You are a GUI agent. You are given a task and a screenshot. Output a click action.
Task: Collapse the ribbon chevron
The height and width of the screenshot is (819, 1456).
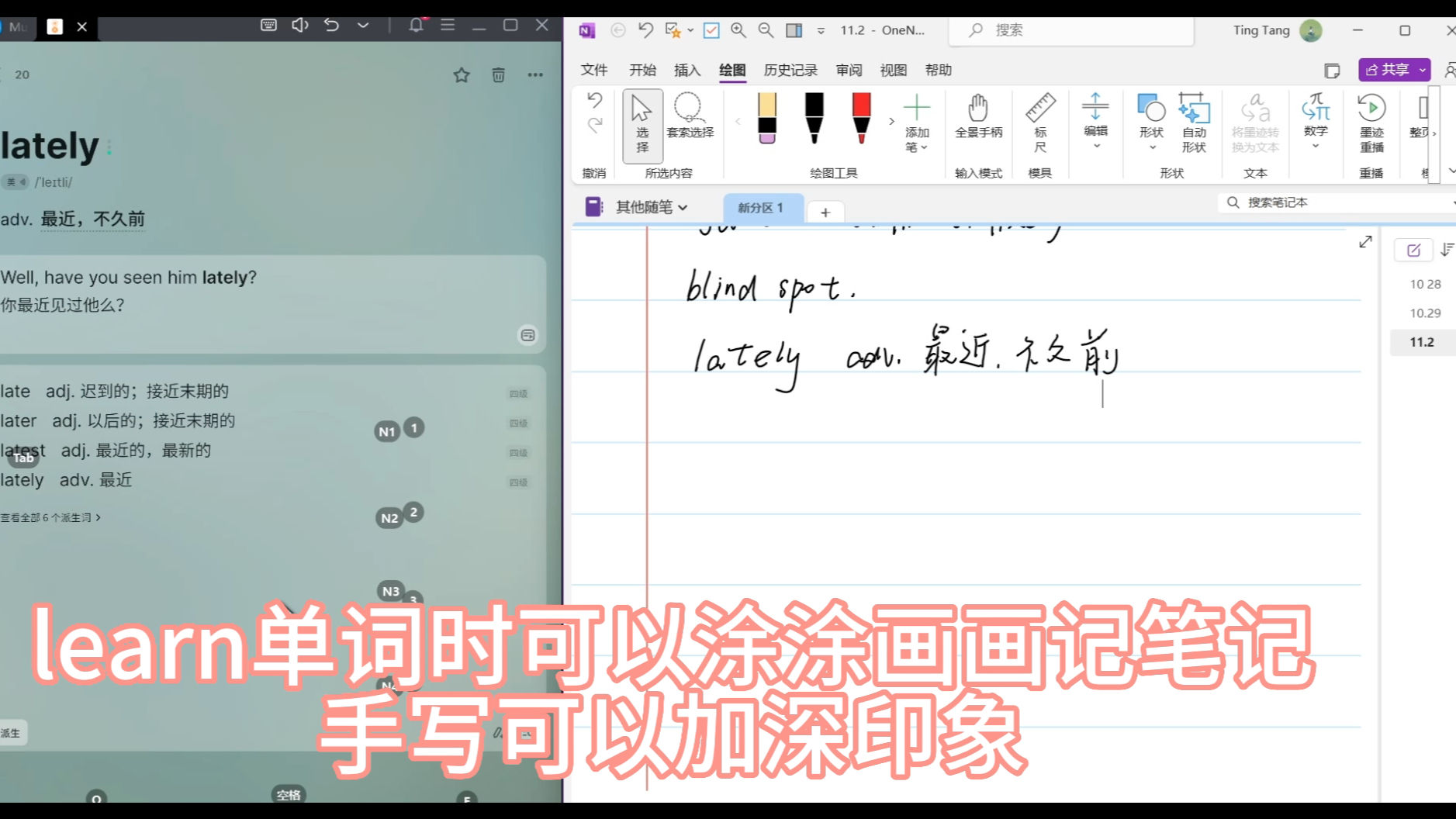(1451, 171)
